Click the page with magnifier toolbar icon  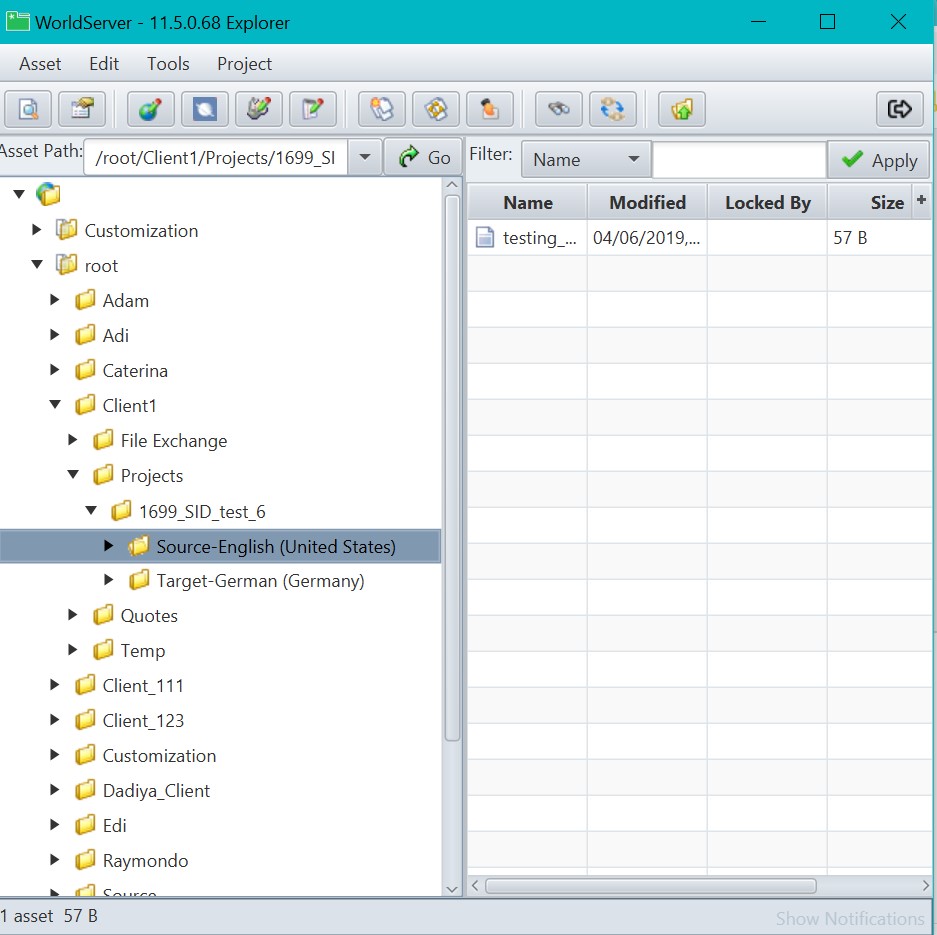click(x=27, y=109)
